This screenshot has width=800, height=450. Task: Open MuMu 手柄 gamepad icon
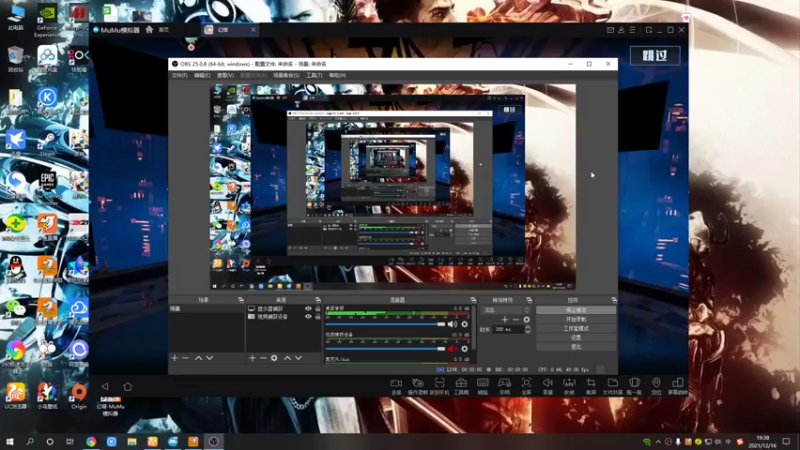505,386
